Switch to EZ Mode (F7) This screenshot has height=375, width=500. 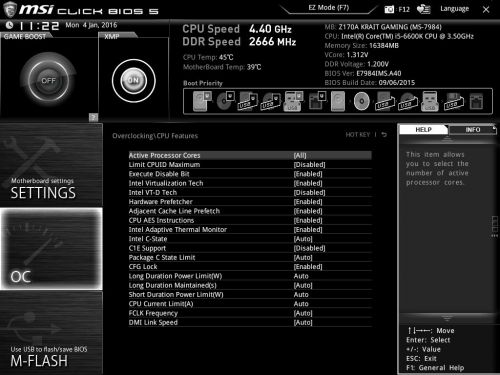(329, 8)
